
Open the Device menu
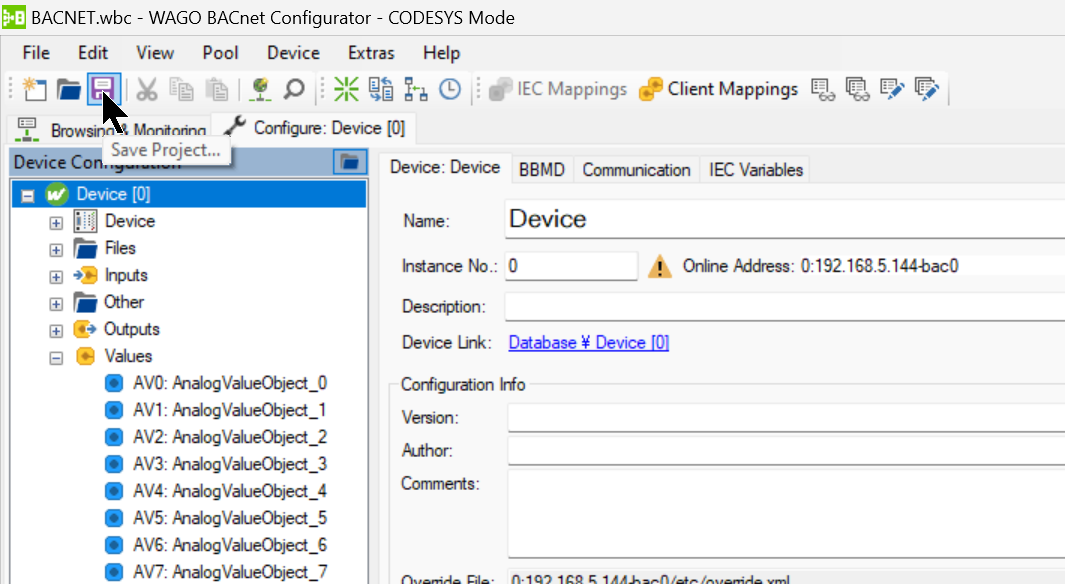(x=293, y=53)
